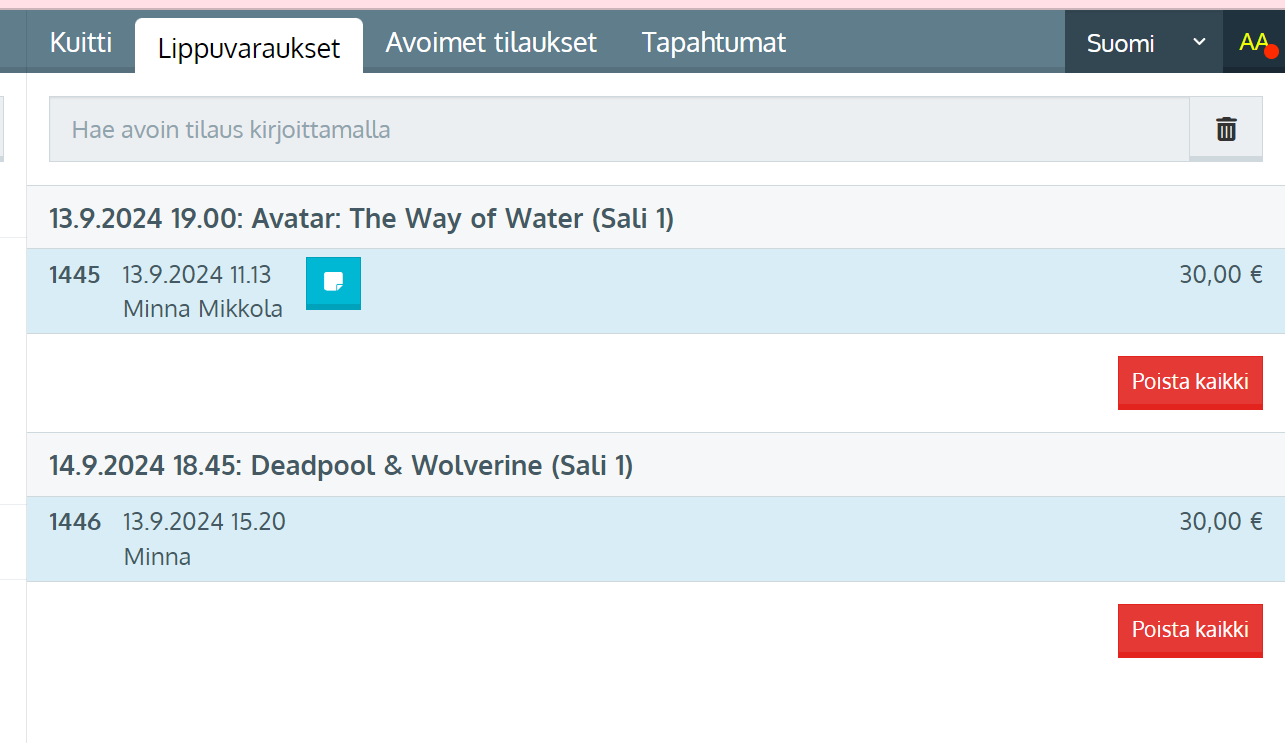Click the AA user avatar icon
The width and height of the screenshot is (1285, 743).
tap(1253, 42)
